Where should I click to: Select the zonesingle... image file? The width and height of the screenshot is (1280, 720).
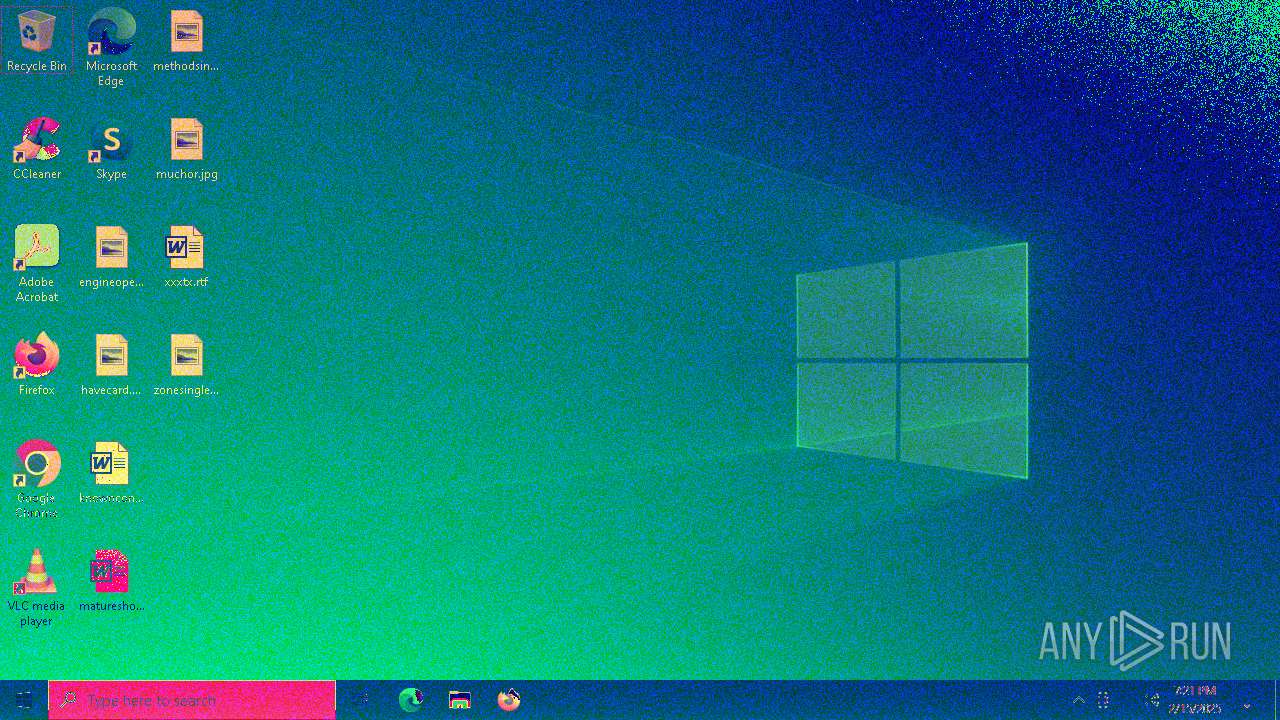[x=186, y=365]
